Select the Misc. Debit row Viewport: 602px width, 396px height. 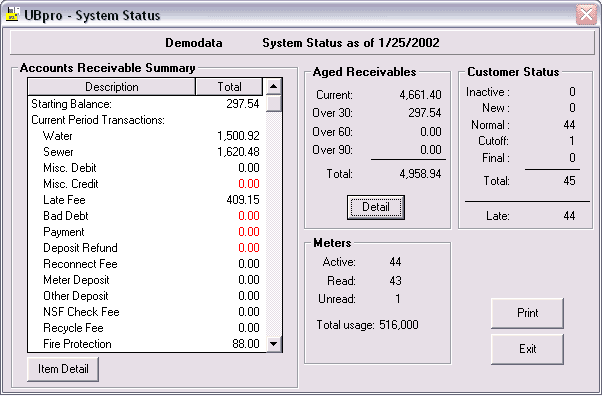146,168
